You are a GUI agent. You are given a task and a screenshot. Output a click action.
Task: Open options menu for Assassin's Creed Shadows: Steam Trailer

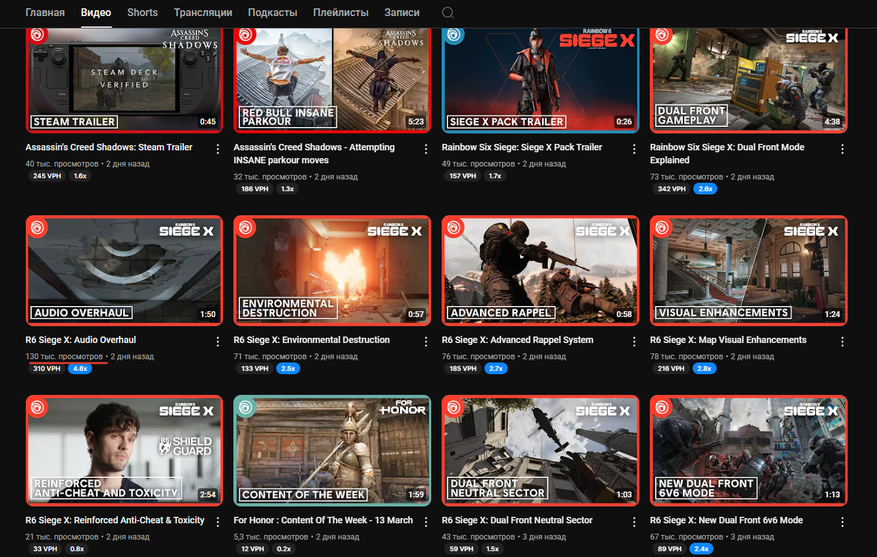click(218, 149)
